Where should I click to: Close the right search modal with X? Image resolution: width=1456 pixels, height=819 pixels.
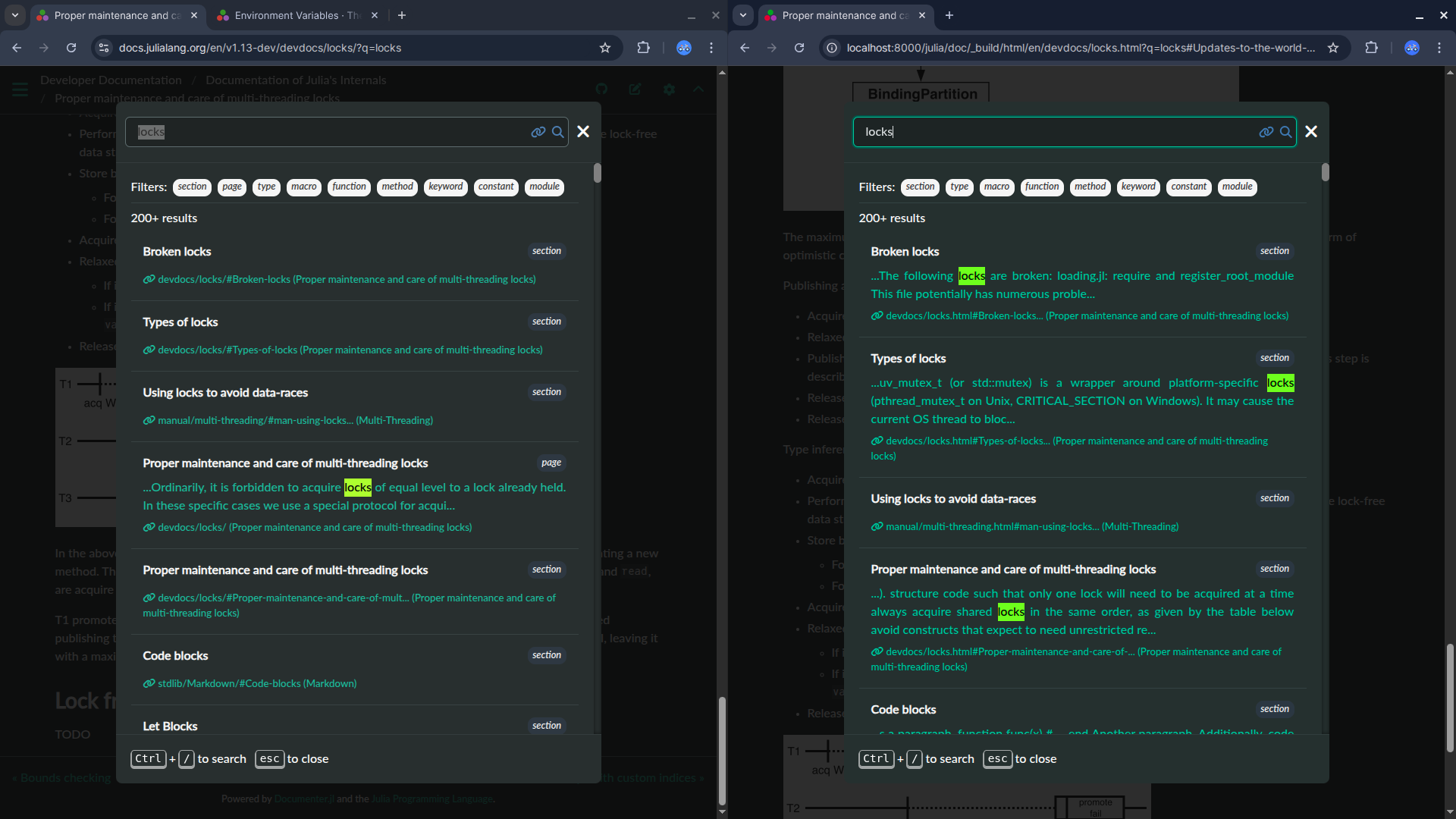coord(1311,132)
